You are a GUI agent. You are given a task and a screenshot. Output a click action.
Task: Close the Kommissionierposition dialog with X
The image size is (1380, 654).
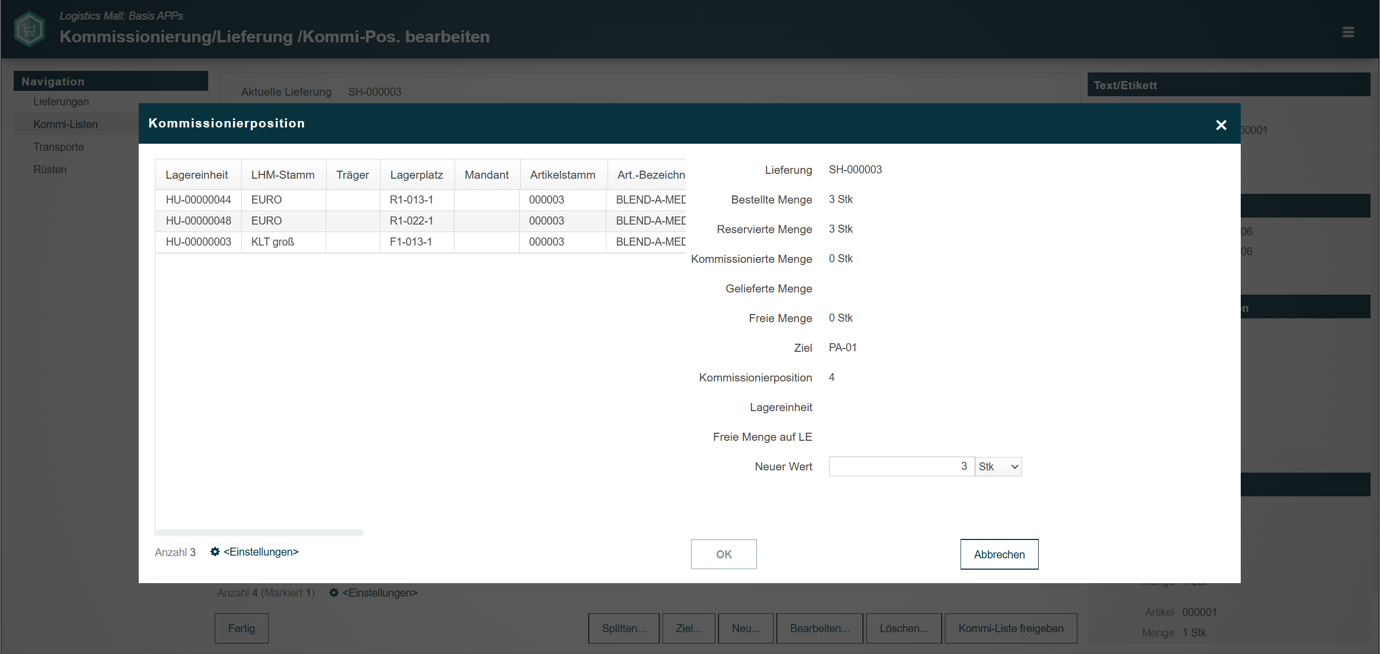1221,125
